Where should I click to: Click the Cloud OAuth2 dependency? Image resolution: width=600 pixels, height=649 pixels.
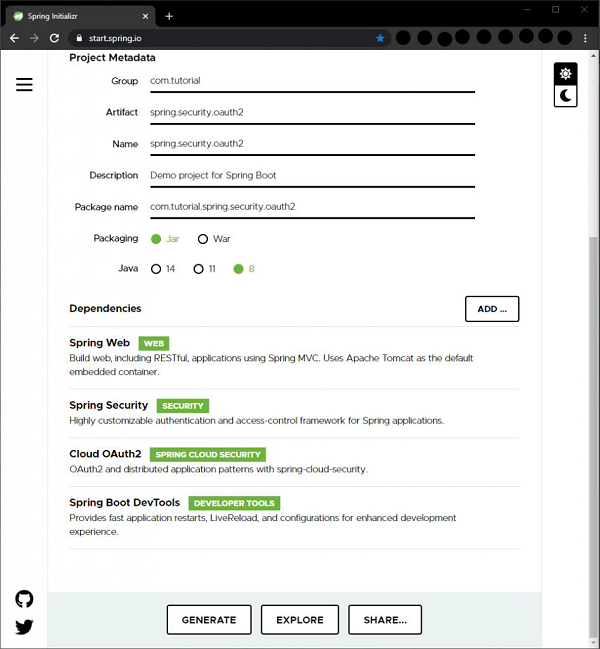point(294,462)
